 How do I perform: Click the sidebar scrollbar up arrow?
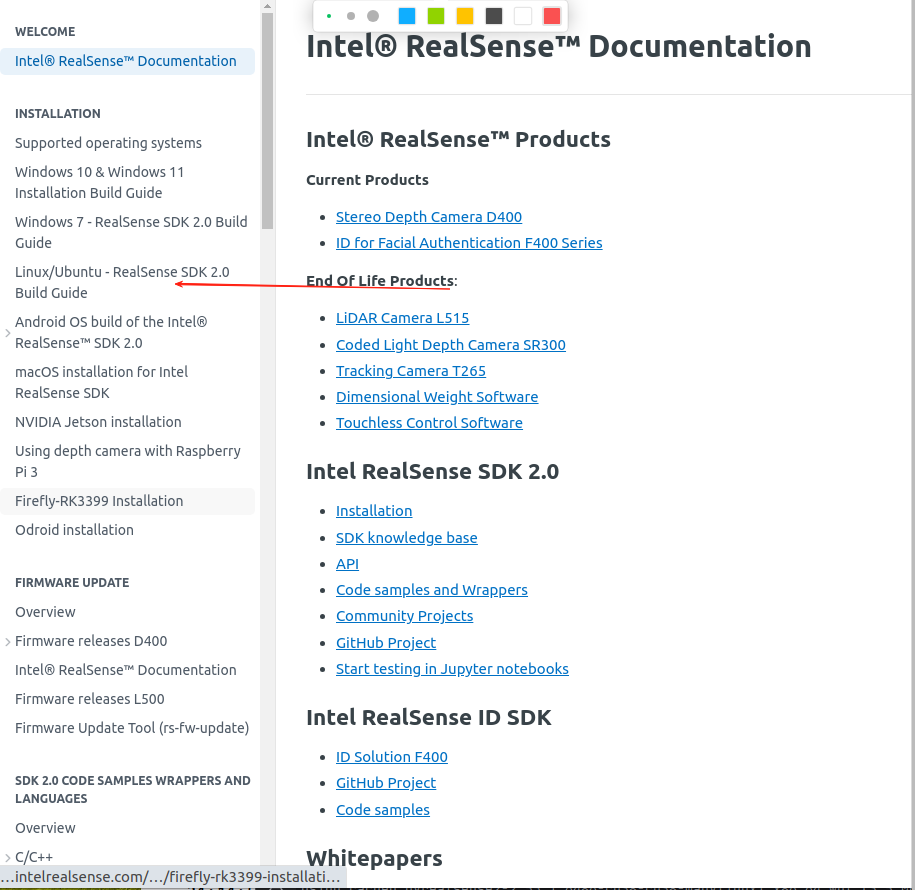click(267, 6)
